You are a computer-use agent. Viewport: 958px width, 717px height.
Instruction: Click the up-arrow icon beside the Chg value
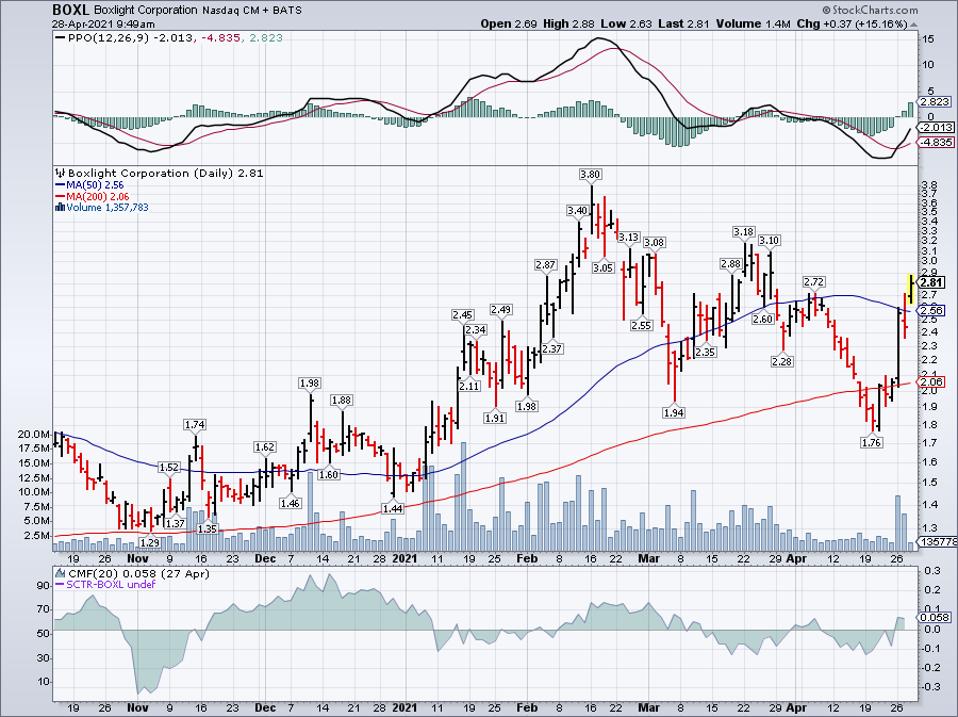[913, 24]
